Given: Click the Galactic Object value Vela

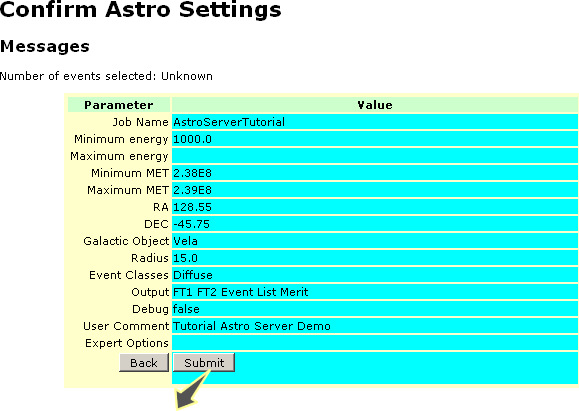Looking at the screenshot, I should pyautogui.click(x=185, y=241).
